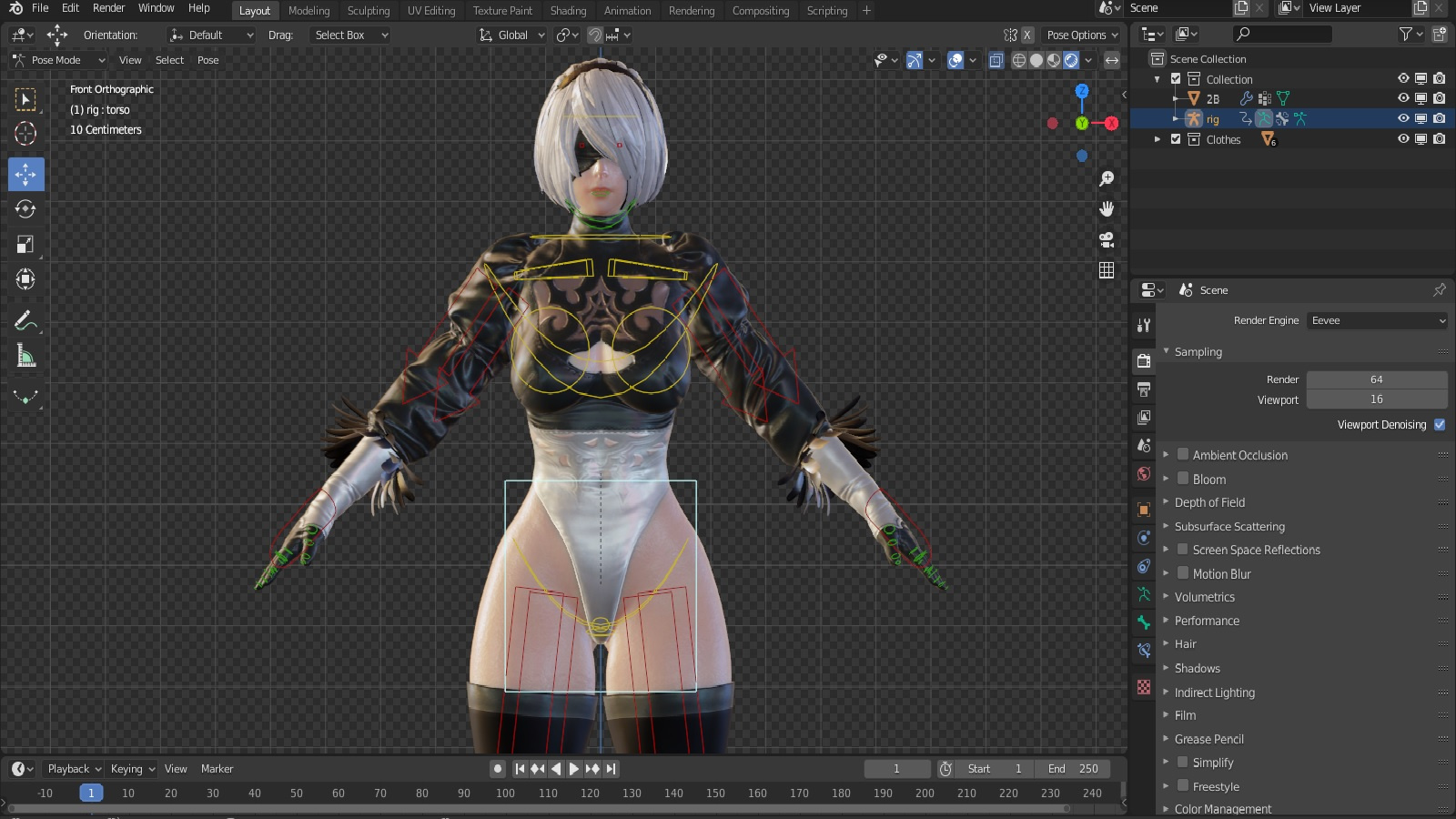Open the File menu
Screen dimensions: 1456x819
tap(40, 8)
